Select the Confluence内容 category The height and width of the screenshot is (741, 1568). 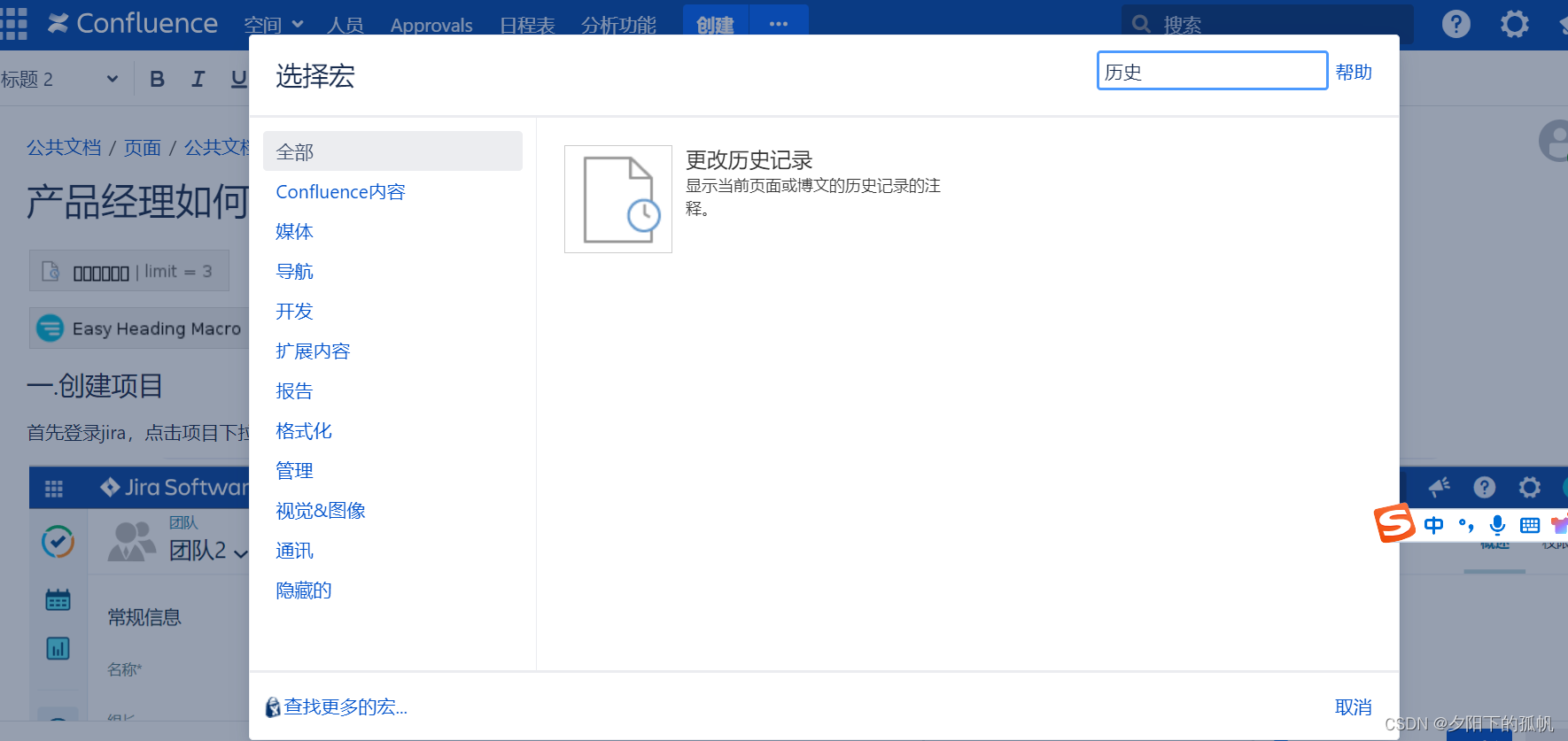click(340, 192)
